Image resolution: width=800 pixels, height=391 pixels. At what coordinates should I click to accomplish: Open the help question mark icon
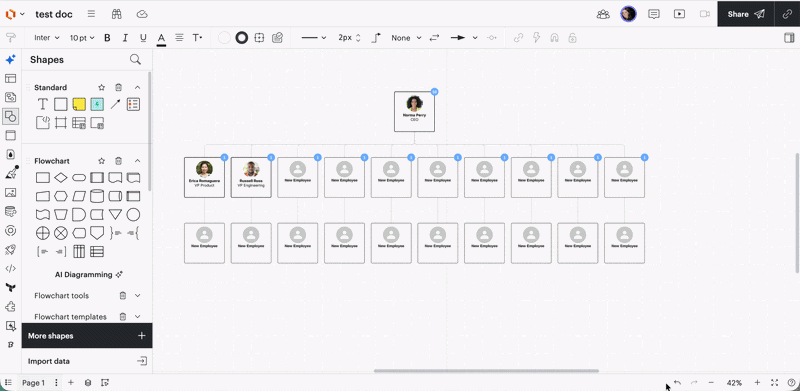pos(791,383)
